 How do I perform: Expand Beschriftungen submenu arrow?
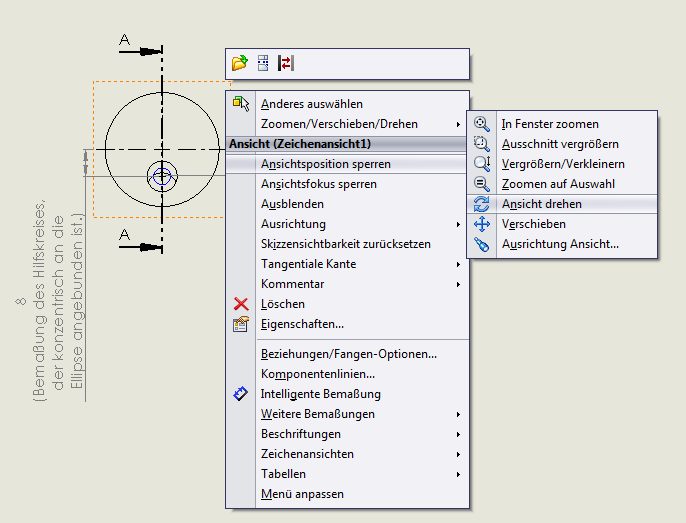pyautogui.click(x=458, y=435)
